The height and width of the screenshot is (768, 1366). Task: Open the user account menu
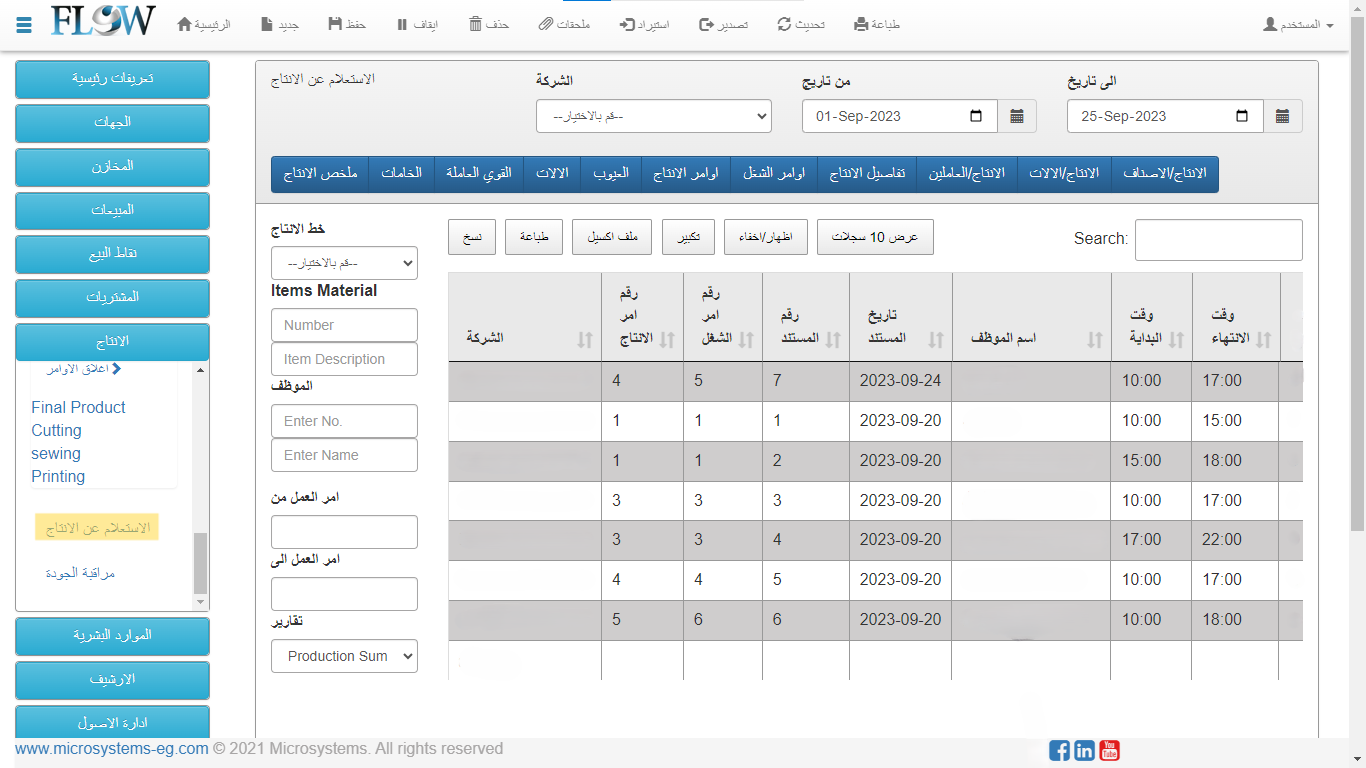pos(1298,24)
